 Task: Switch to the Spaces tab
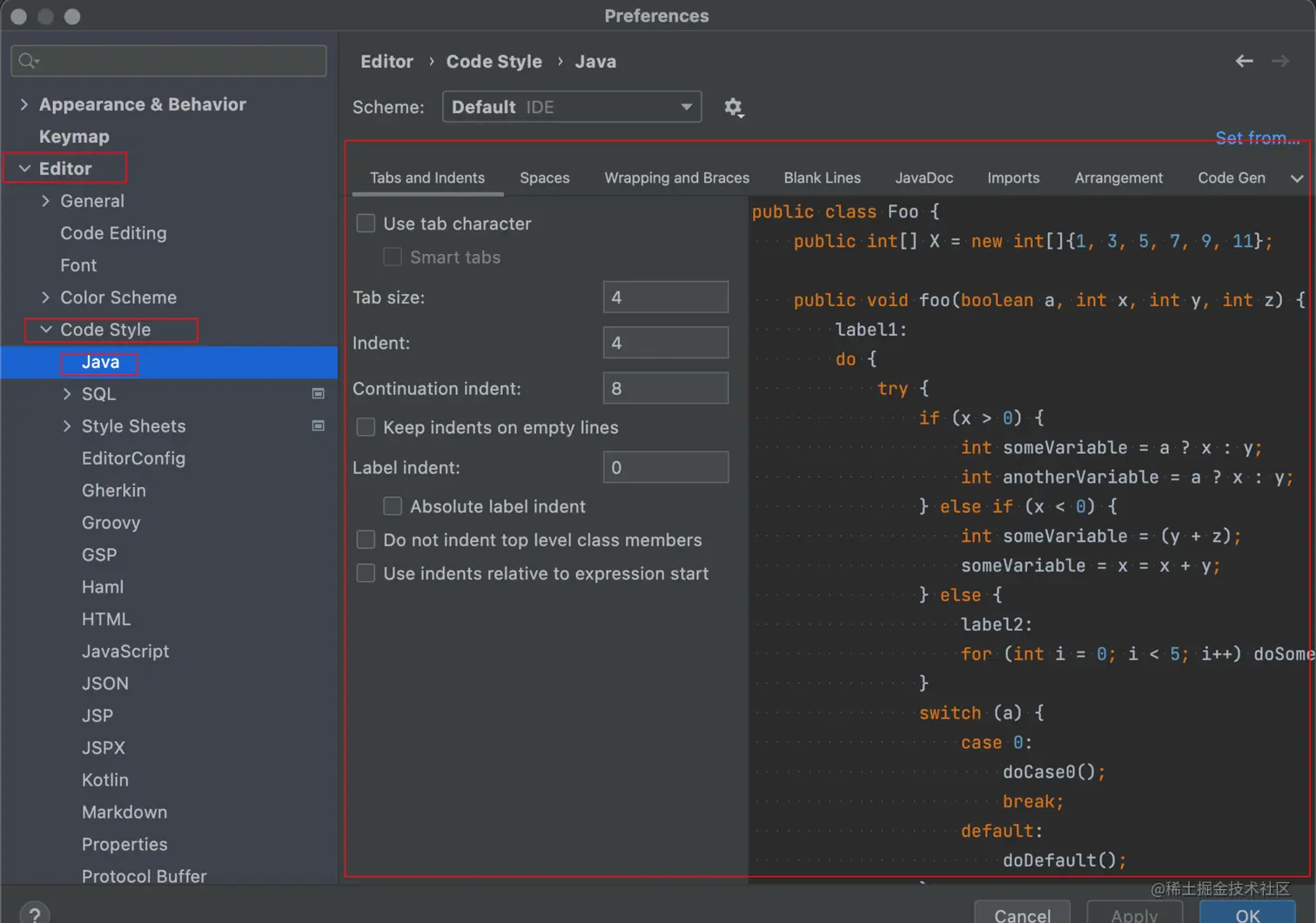pos(545,177)
